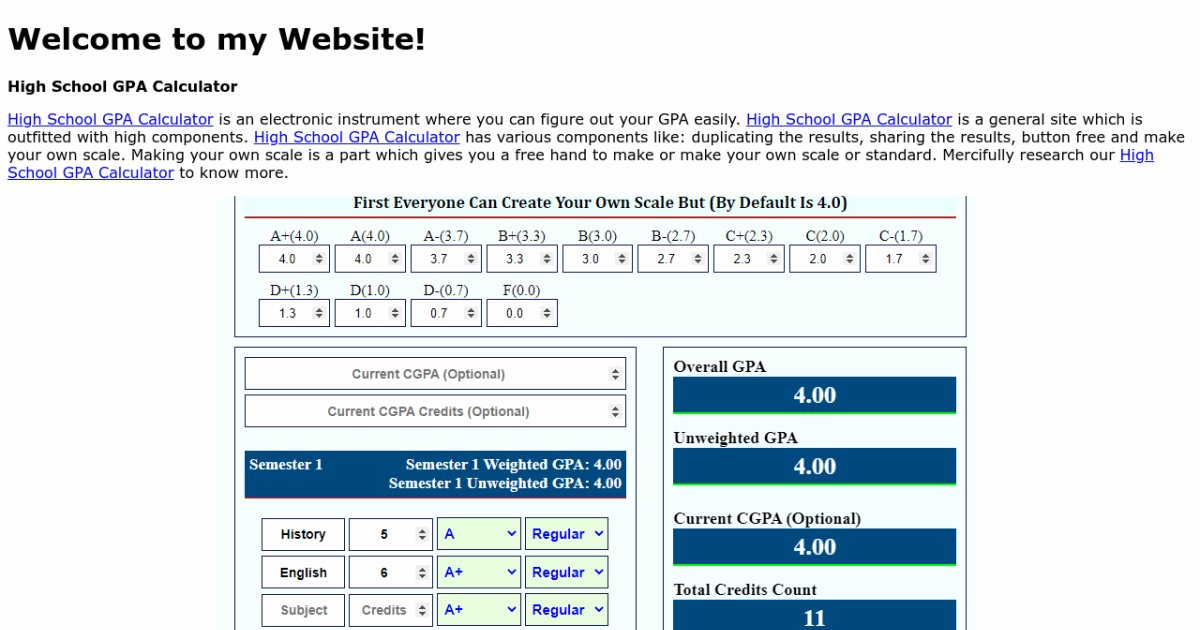This screenshot has width=1200, height=630.
Task: Click the B+ scale value stepper arrows
Action: click(547, 259)
